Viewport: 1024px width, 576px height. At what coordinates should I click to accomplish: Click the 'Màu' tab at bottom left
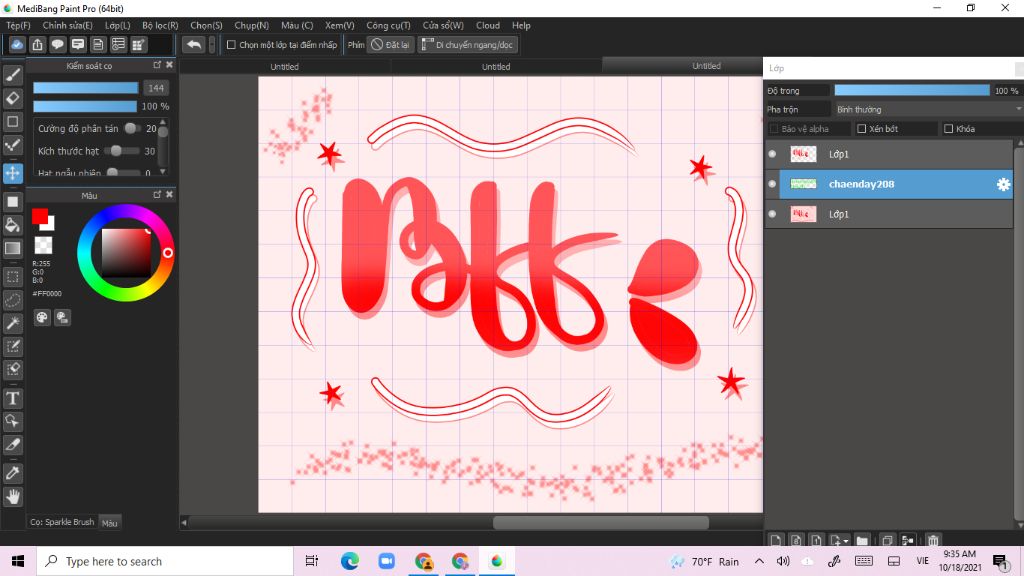tap(110, 522)
